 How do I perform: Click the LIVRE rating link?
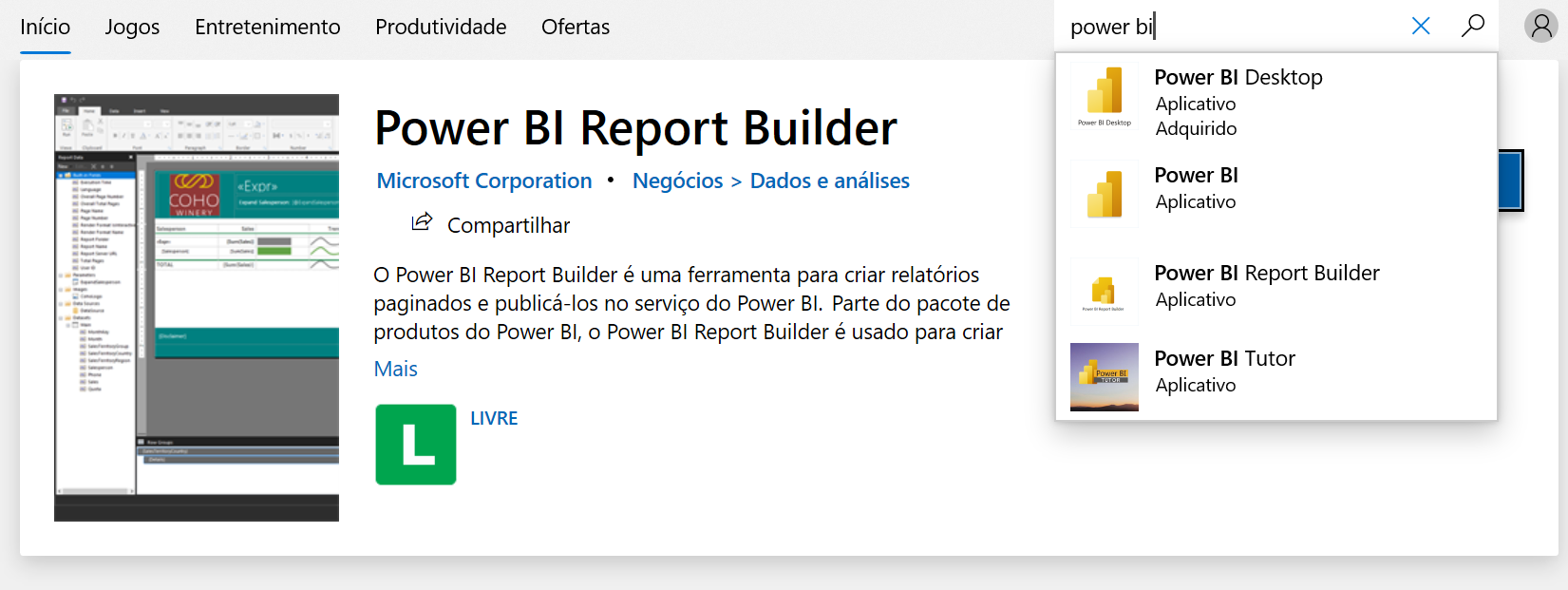(494, 418)
